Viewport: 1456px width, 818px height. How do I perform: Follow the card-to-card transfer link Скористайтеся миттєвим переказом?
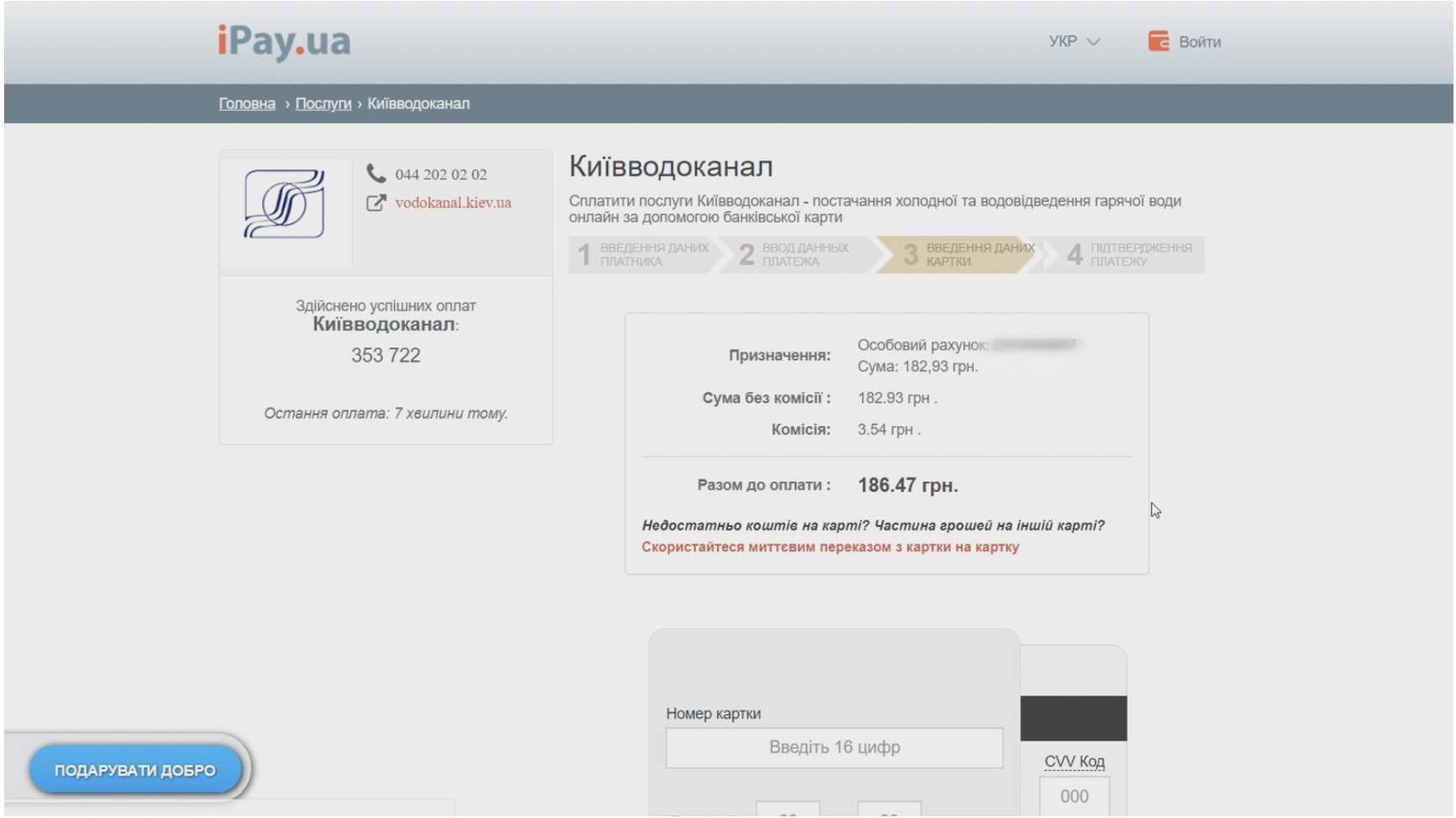point(830,547)
